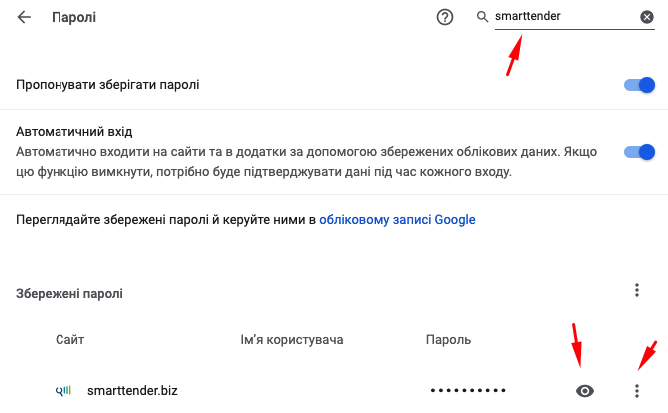Image resolution: width=668 pixels, height=413 pixels.
Task: Click the Паролі page title
Action: (x=73, y=17)
